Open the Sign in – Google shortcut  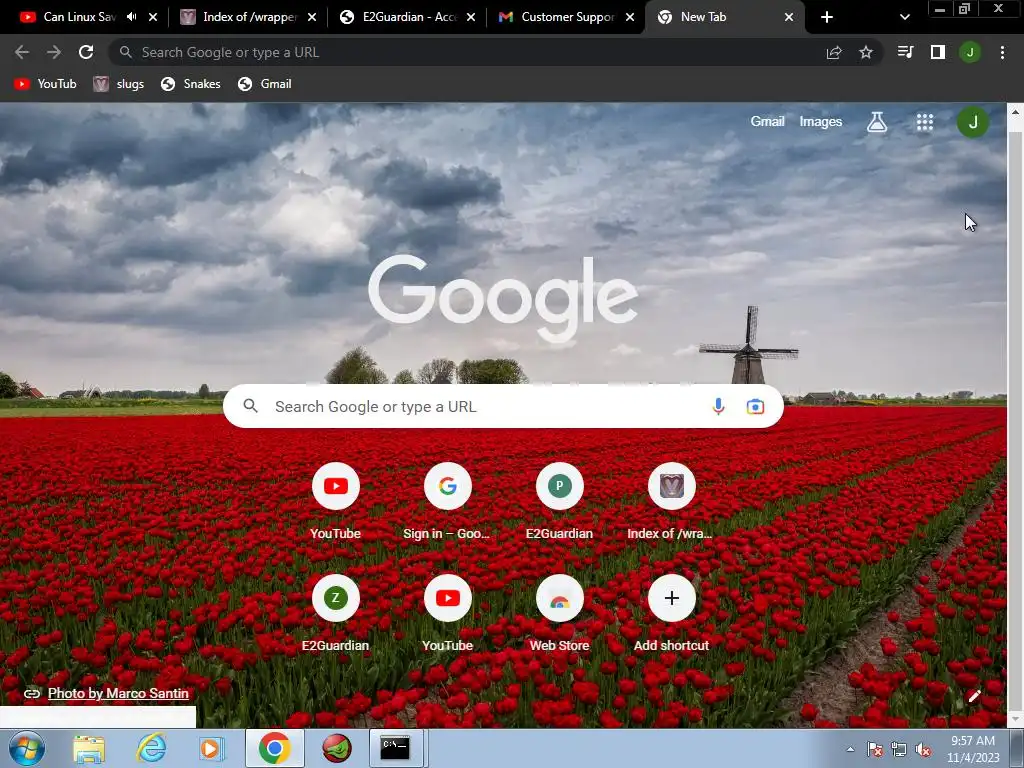click(447, 502)
